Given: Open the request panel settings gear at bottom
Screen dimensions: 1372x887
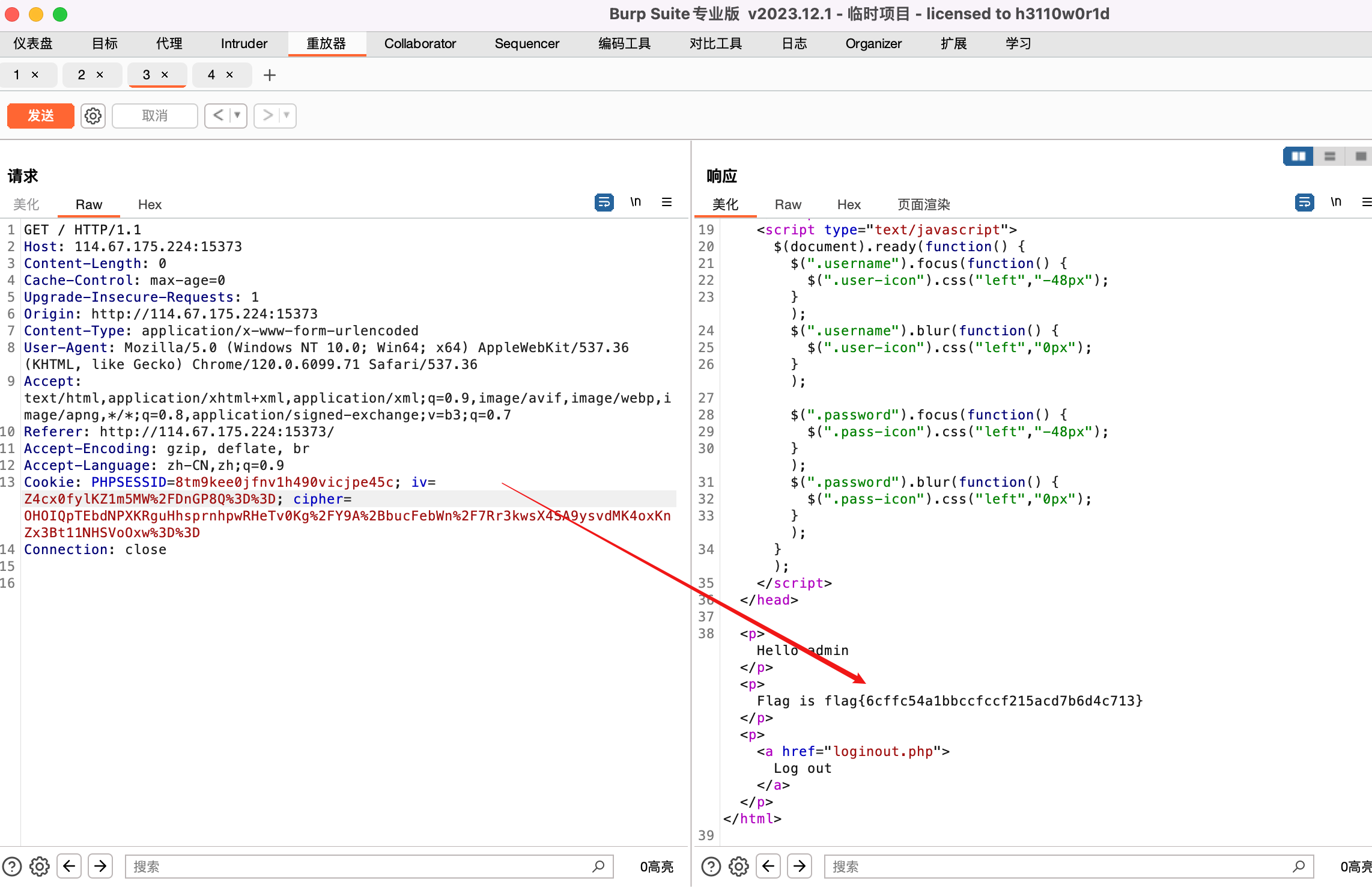Looking at the screenshot, I should 39,866.
